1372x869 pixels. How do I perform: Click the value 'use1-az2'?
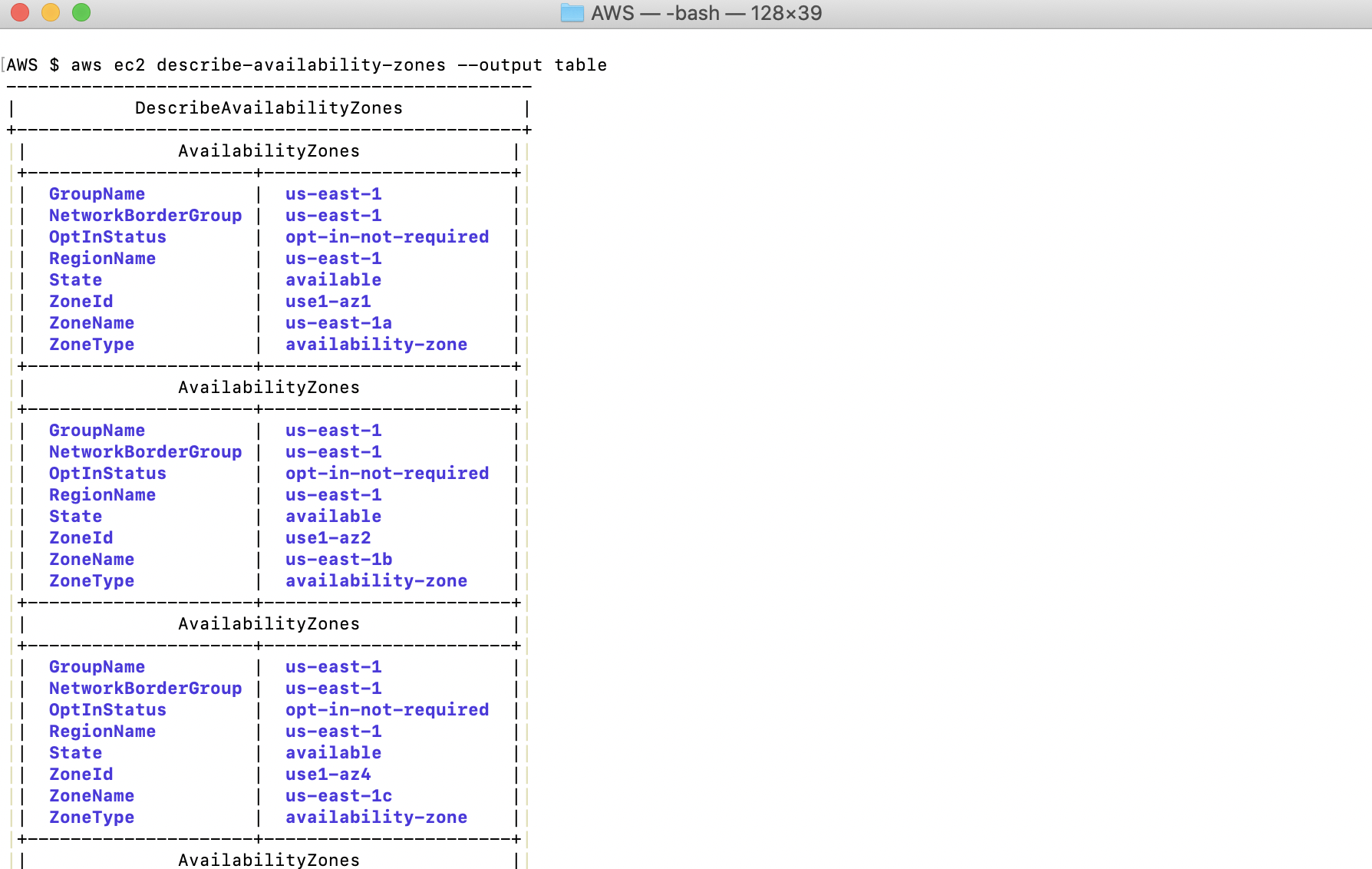point(328,538)
